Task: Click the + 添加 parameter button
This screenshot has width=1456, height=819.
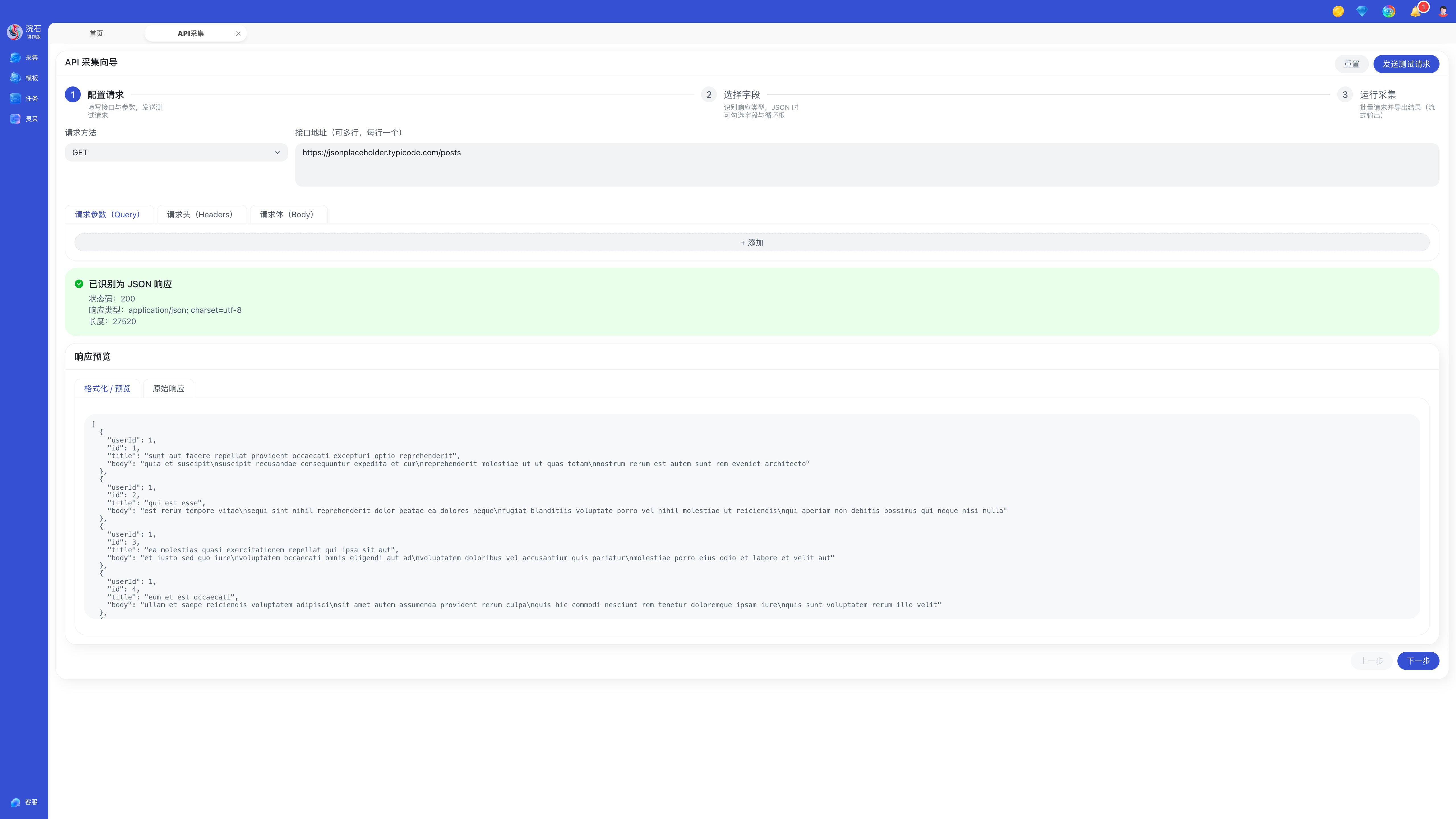Action: pyautogui.click(x=752, y=243)
